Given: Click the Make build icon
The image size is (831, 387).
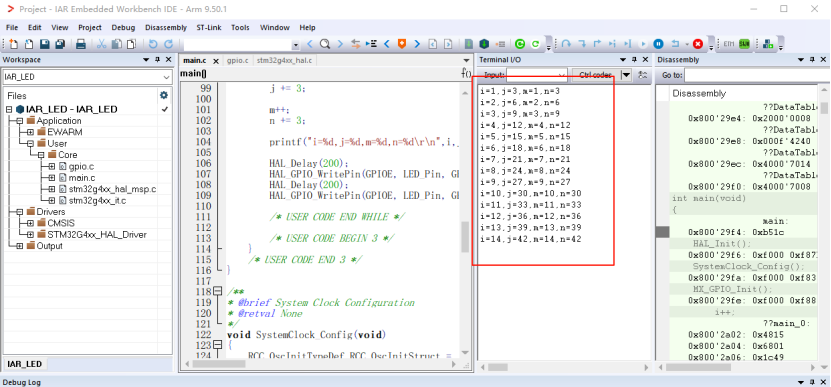Looking at the screenshot, I should click(484, 44).
